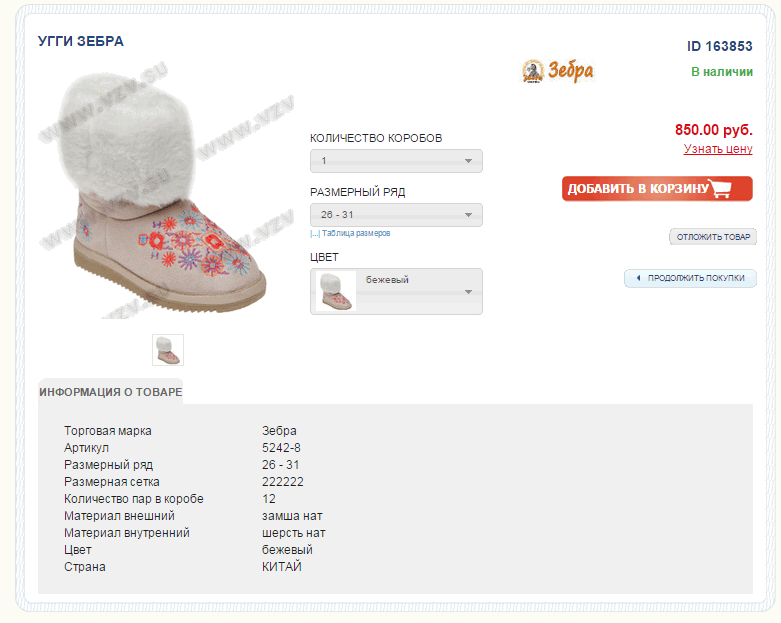This screenshot has width=781, height=623.
Task: Click the ПРОДОЛЖИТЬ ПОКУПКИ button
Action: click(x=690, y=278)
